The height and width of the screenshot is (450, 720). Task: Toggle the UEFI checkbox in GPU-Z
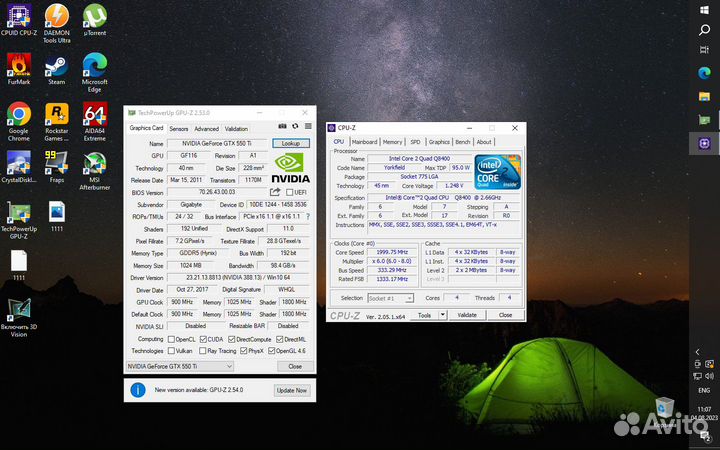290,192
